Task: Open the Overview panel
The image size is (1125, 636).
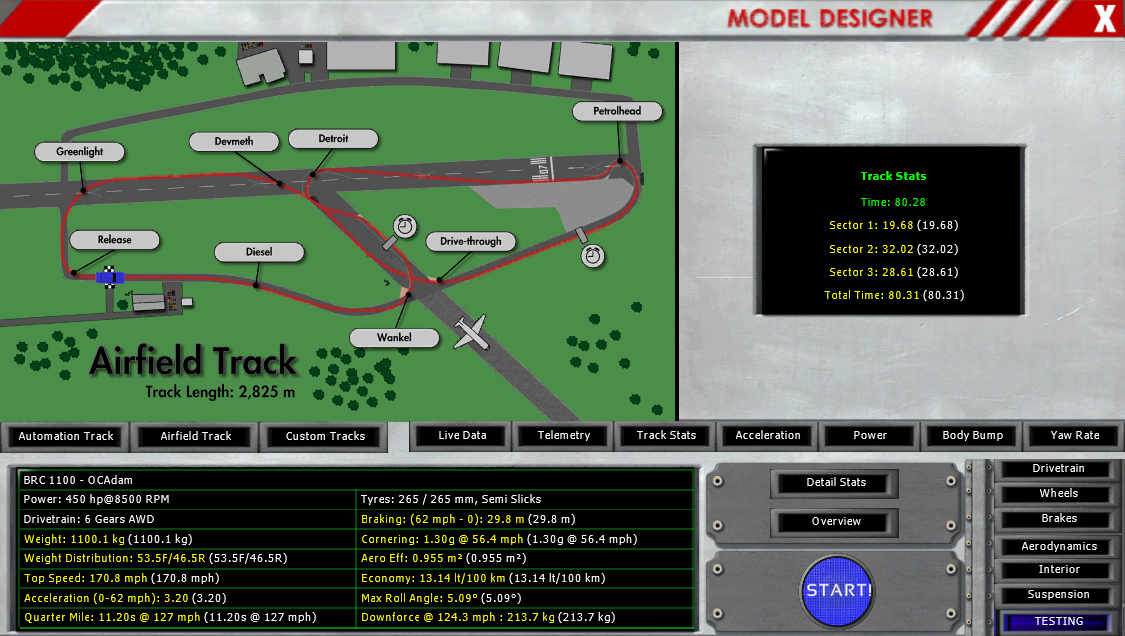Action: tap(836, 522)
